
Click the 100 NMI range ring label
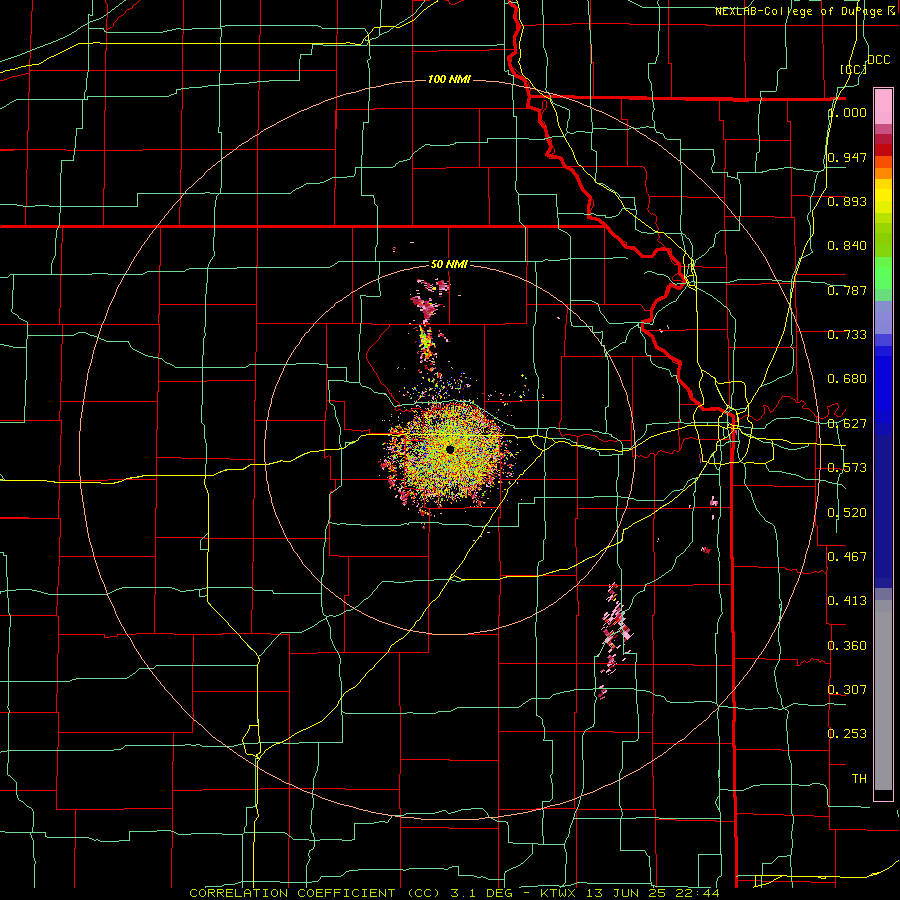click(449, 79)
